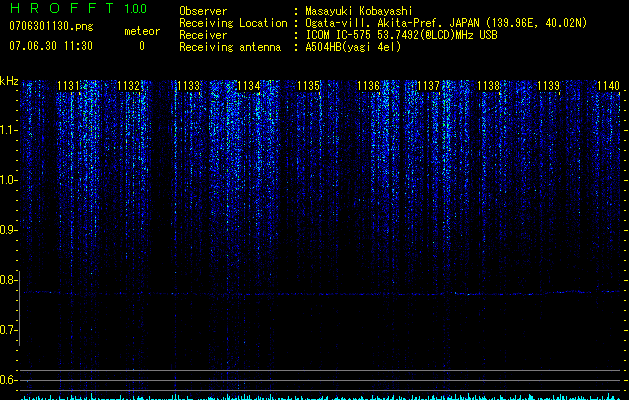Viewport: 629px width, 400px height.
Task: Click the 0.9 frequency axis label
Action: tap(8, 230)
